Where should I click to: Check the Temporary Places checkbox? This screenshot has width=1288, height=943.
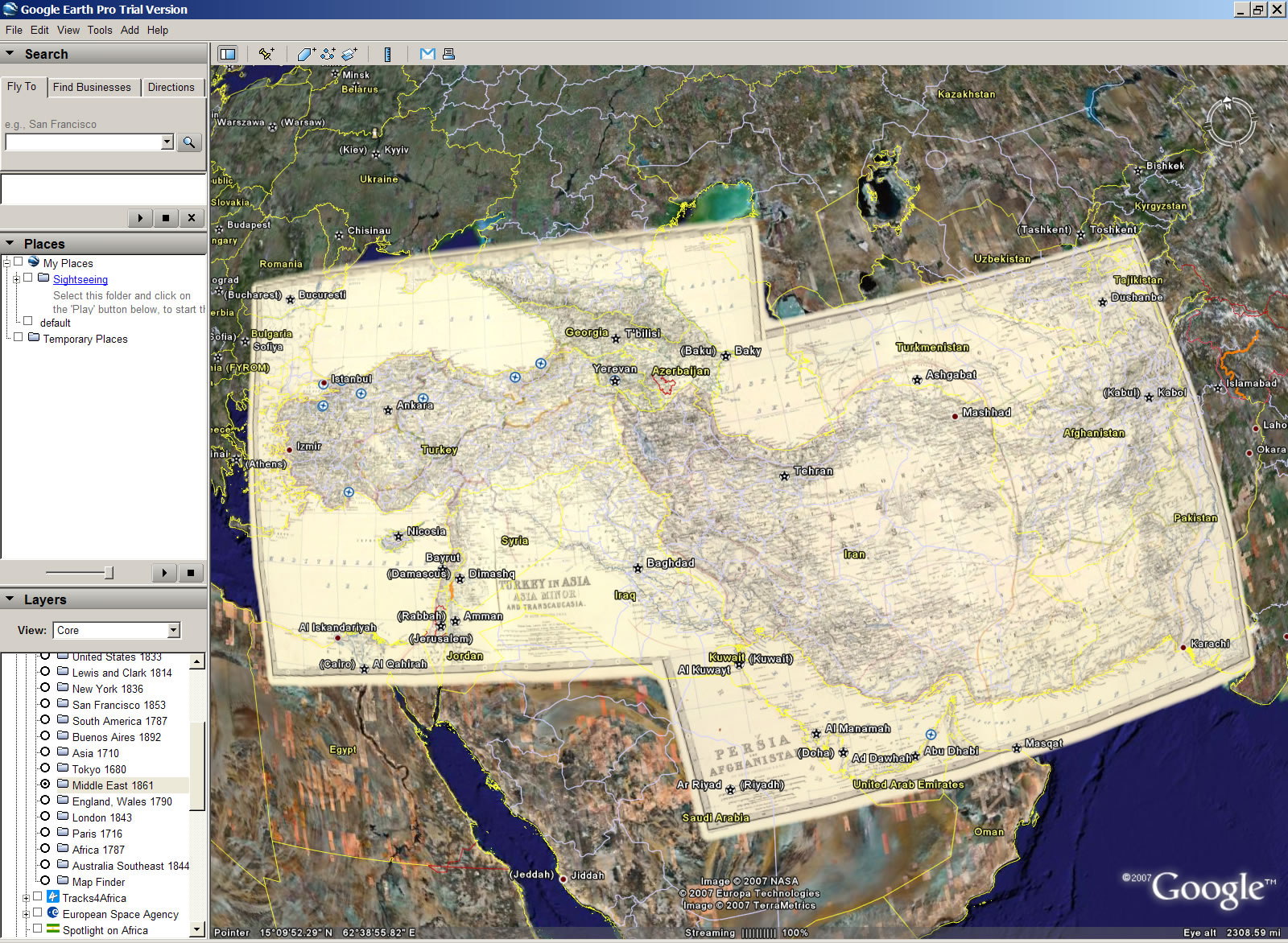point(19,338)
